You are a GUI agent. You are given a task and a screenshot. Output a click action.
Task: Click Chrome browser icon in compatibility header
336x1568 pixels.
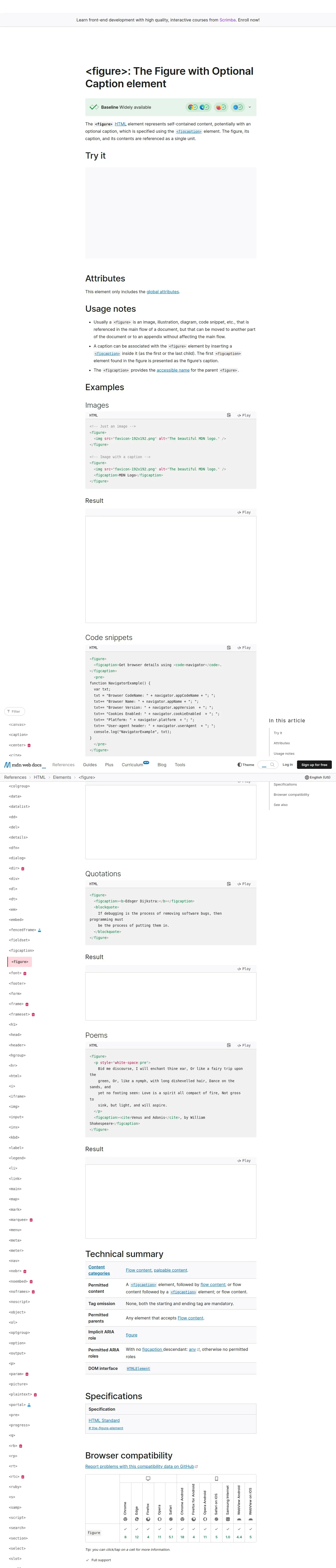point(126,1519)
